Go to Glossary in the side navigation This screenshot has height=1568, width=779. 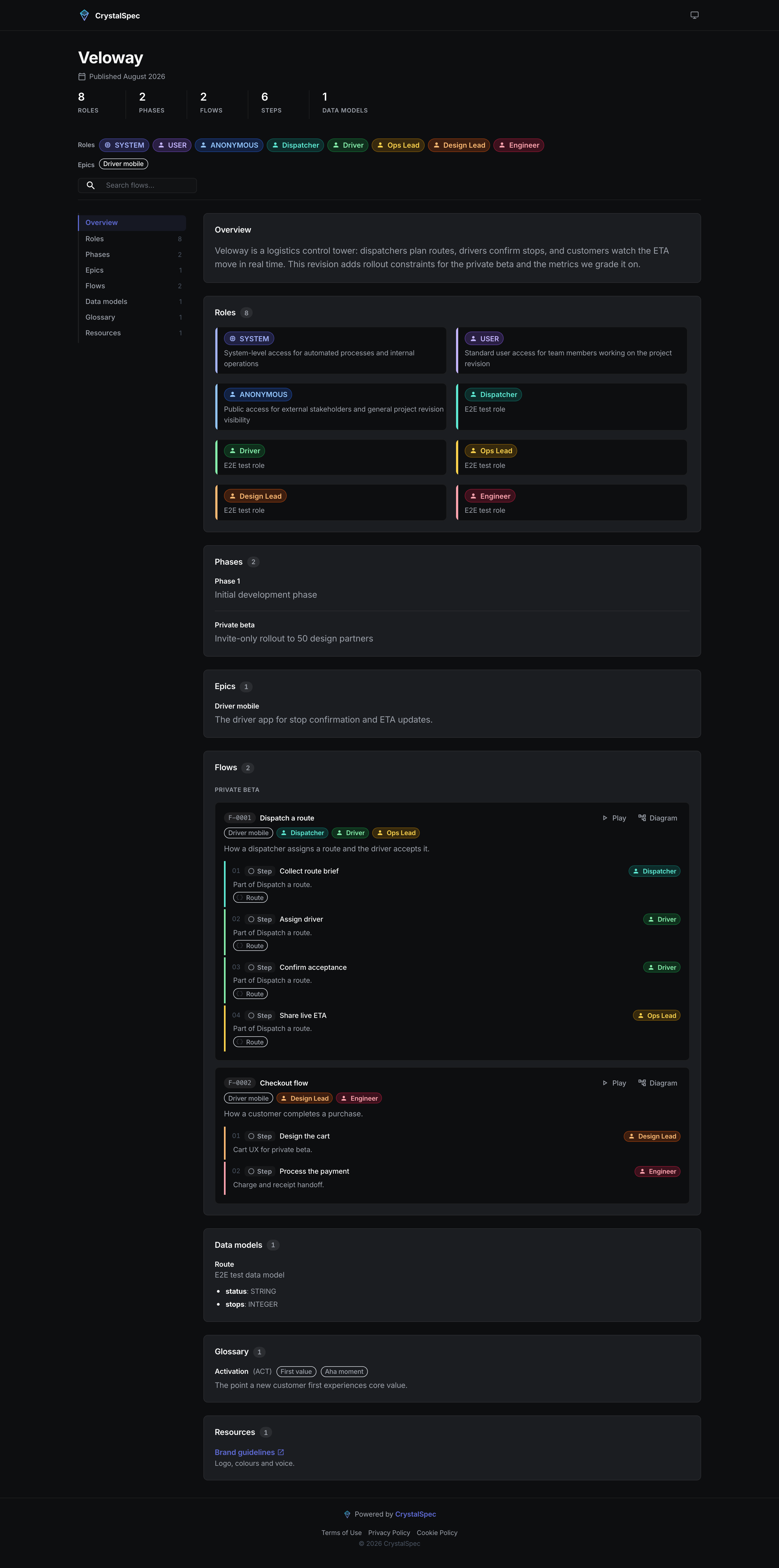tap(132, 317)
